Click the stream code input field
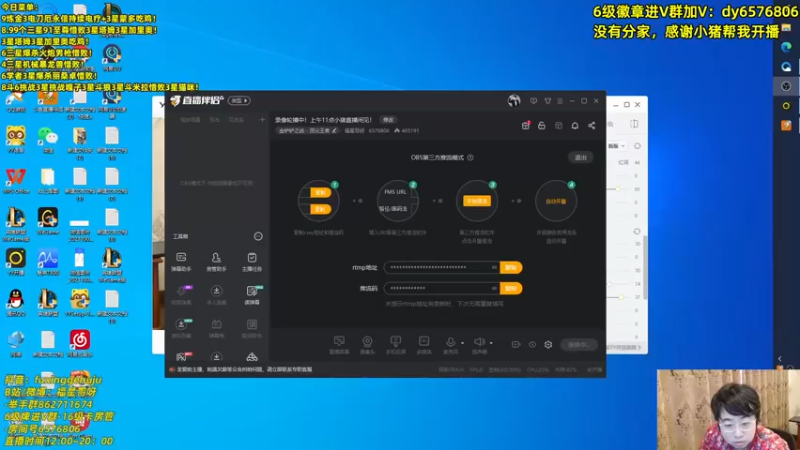Image resolution: width=800 pixels, height=450 pixels. pos(441,288)
